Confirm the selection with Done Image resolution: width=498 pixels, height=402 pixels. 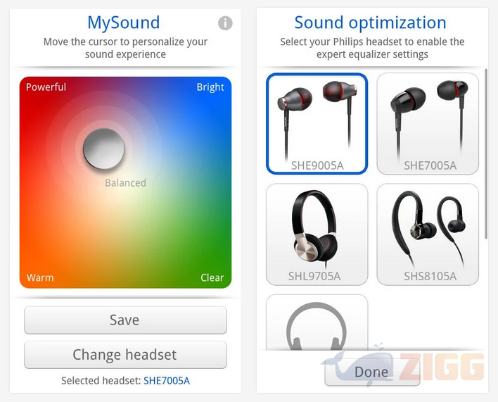click(372, 372)
